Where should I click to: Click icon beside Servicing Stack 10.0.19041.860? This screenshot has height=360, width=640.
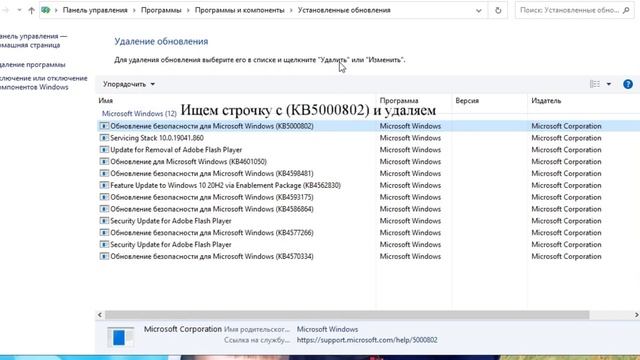point(104,138)
